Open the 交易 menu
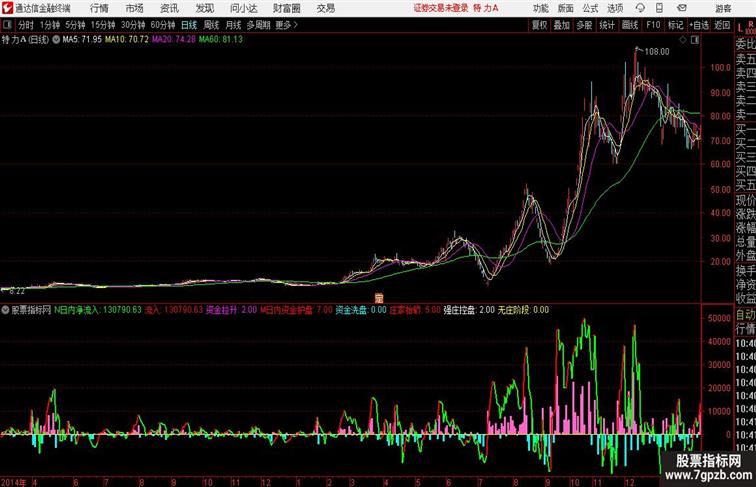Image resolution: width=756 pixels, height=487 pixels. [x=326, y=8]
